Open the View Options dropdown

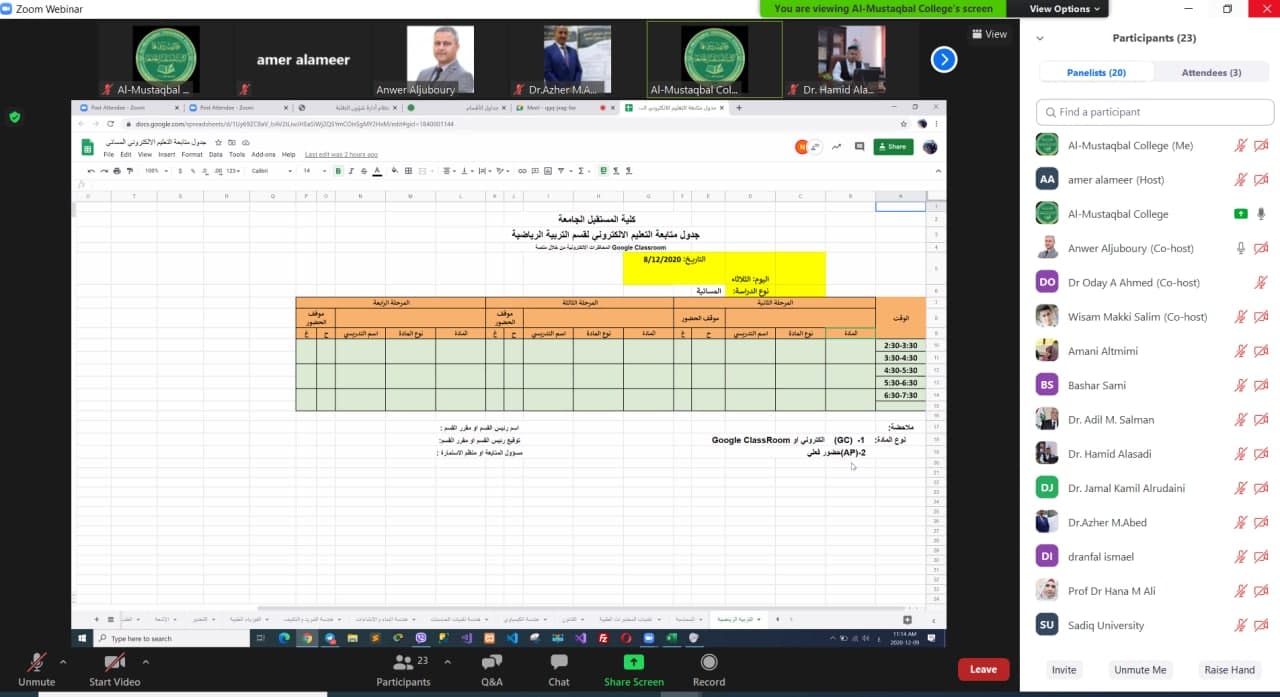tap(1064, 9)
